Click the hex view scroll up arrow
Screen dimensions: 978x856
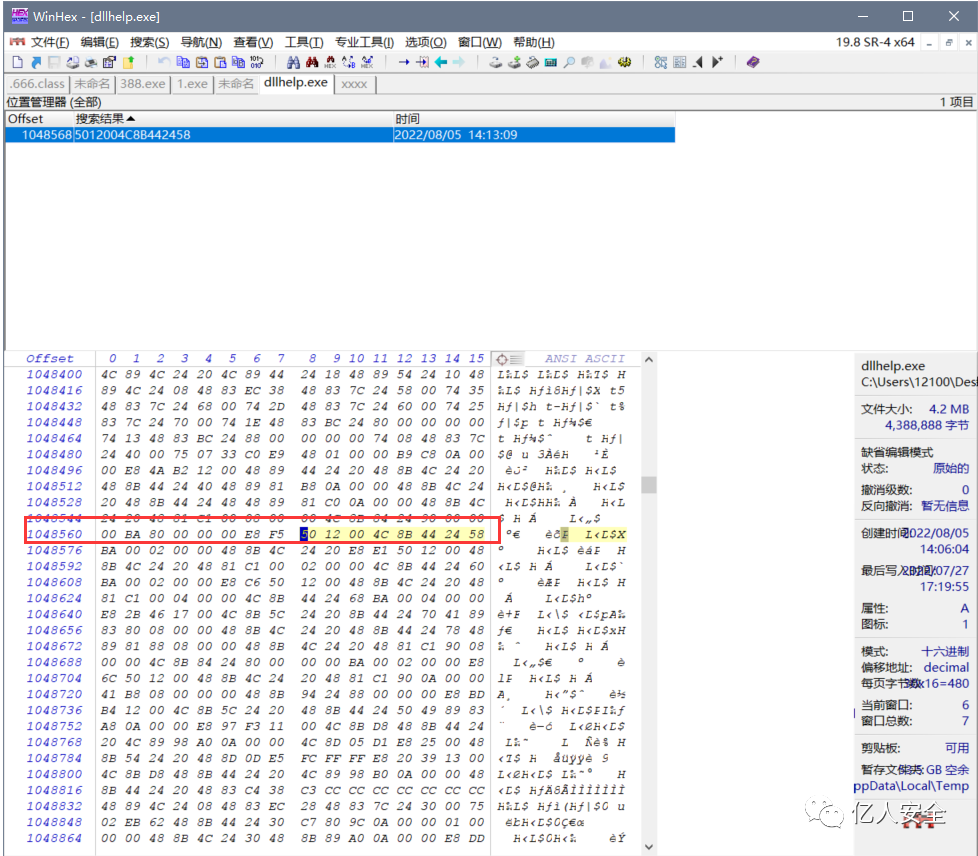coord(649,360)
